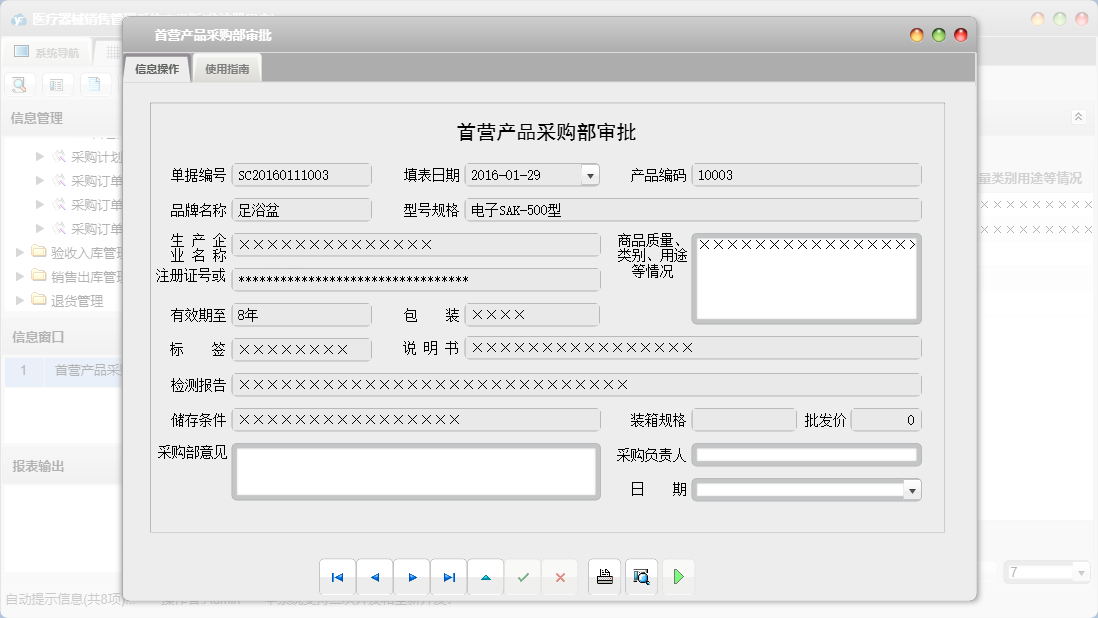This screenshot has width=1098, height=618.
Task: Click the 采购部意见 text area
Action: 416,472
